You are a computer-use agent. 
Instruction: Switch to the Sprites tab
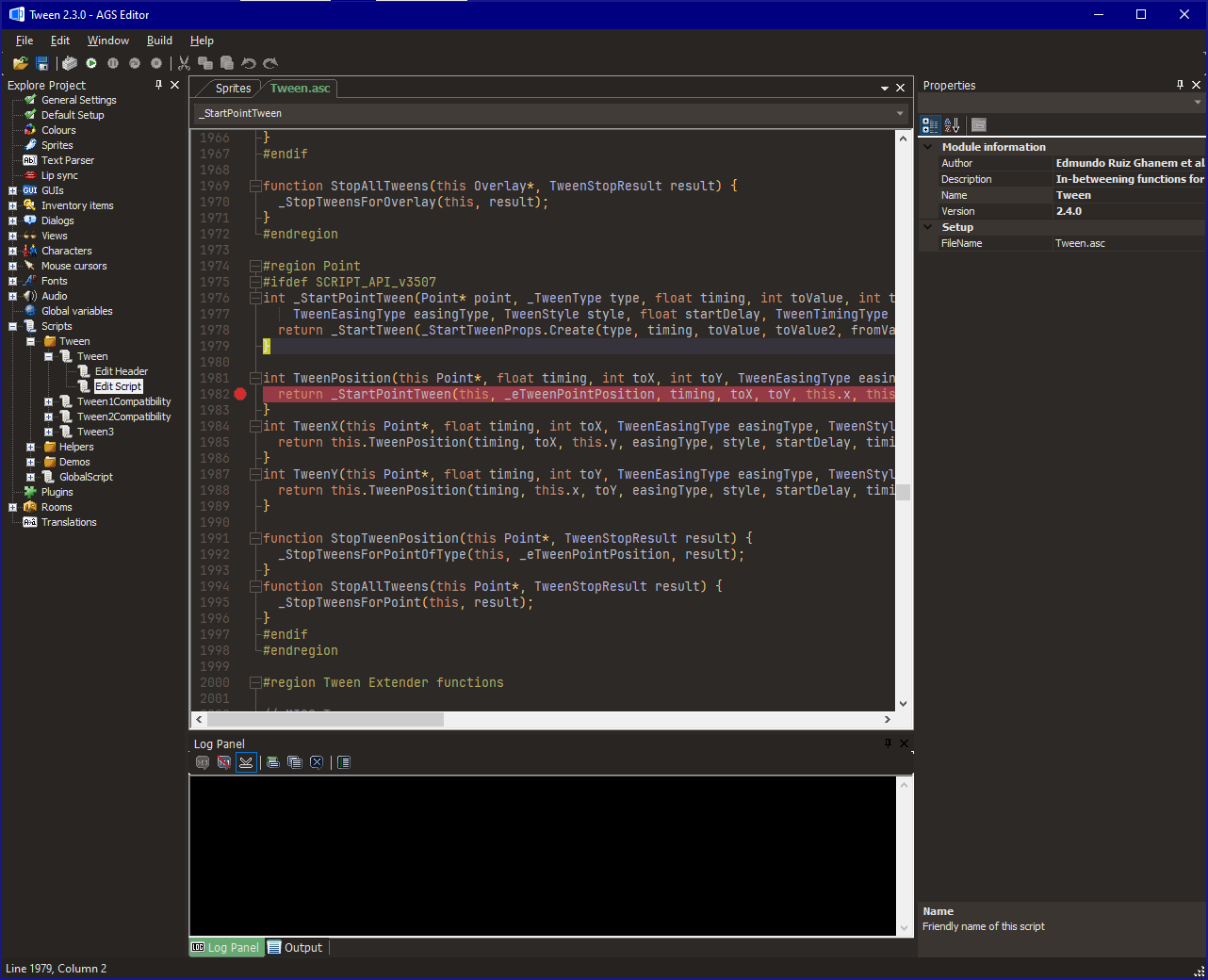pyautogui.click(x=233, y=89)
